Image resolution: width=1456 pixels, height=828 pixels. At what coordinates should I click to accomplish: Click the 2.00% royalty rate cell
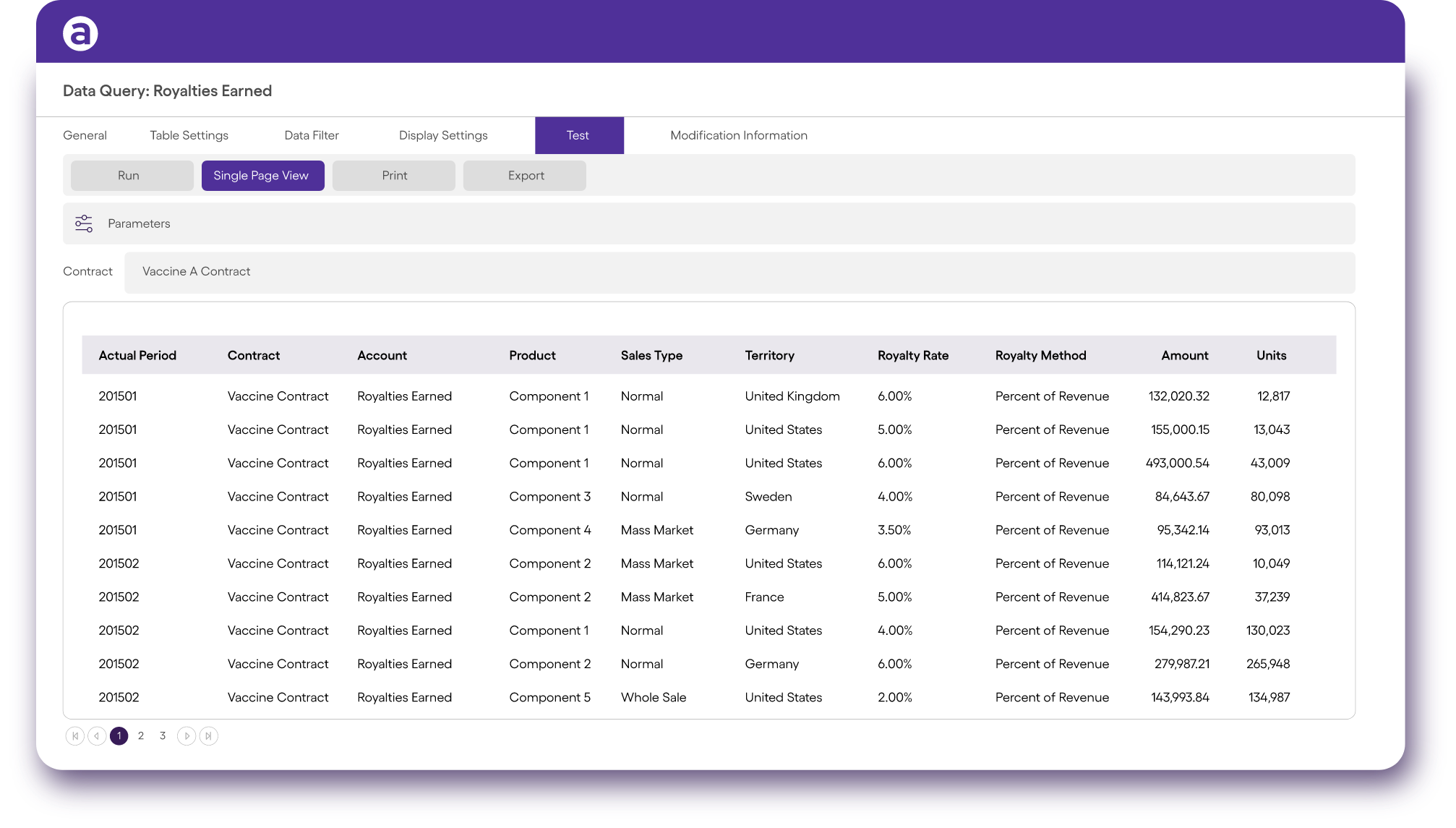coord(895,698)
